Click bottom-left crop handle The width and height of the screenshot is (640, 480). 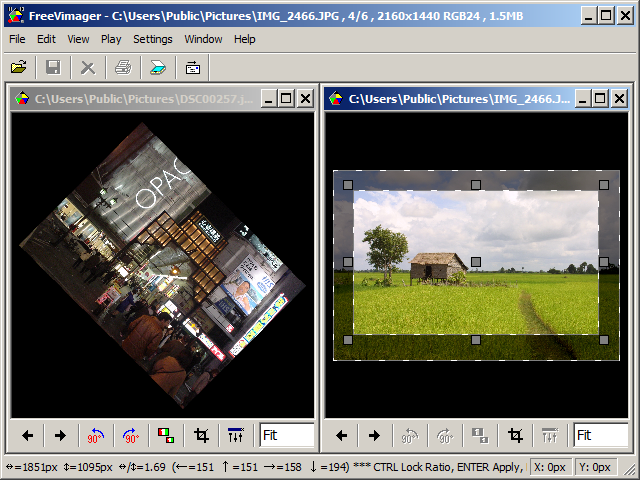[348, 340]
